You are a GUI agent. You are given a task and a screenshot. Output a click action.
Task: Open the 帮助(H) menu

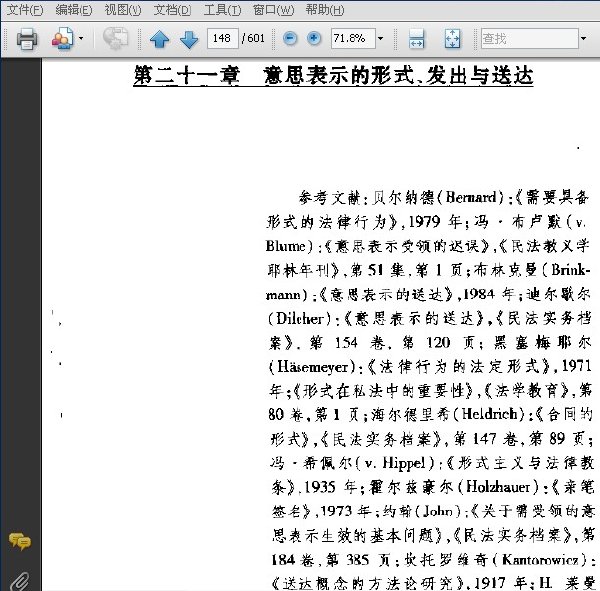pos(325,10)
